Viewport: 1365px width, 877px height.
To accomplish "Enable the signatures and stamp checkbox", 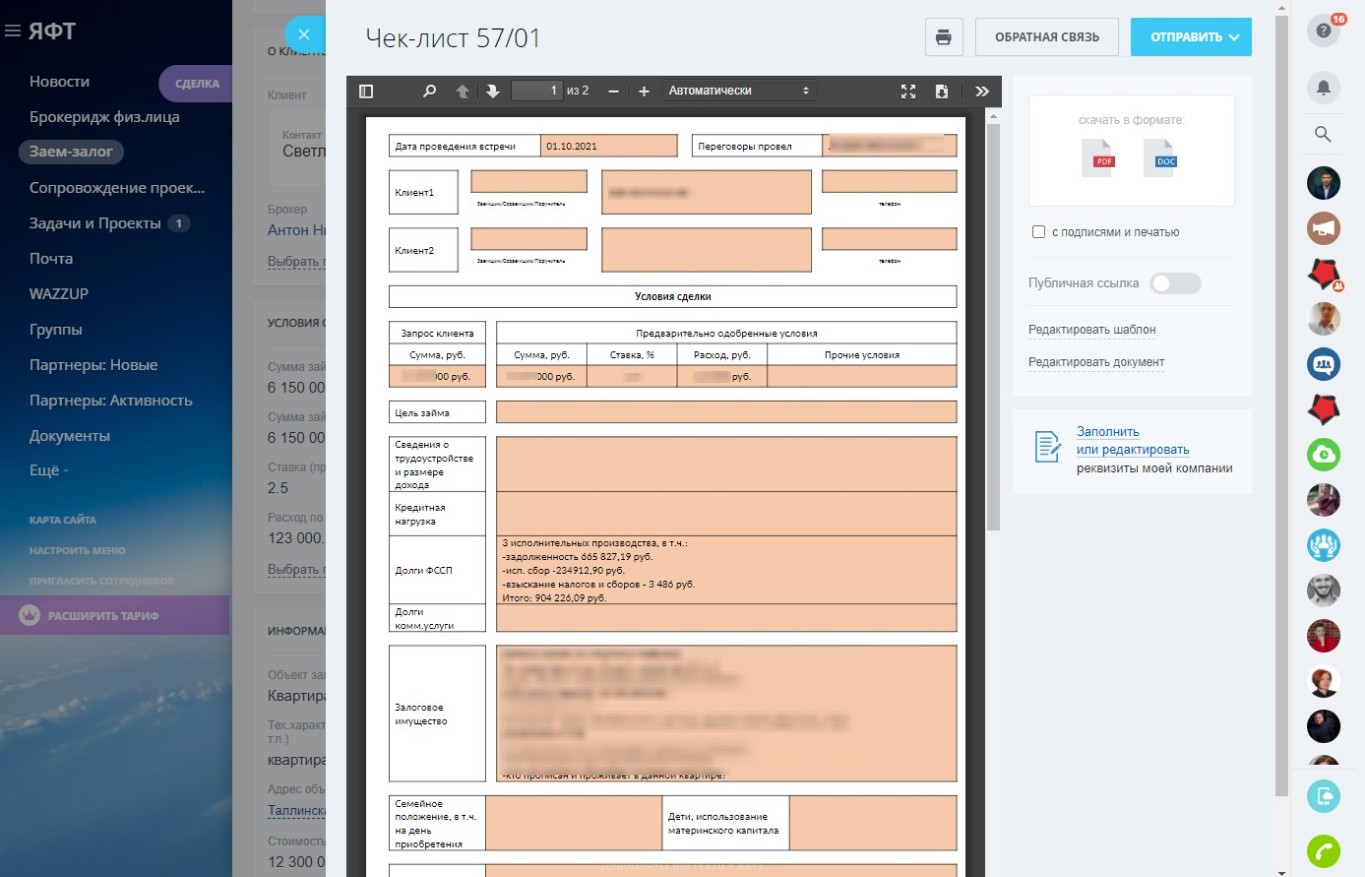I will pyautogui.click(x=1039, y=232).
